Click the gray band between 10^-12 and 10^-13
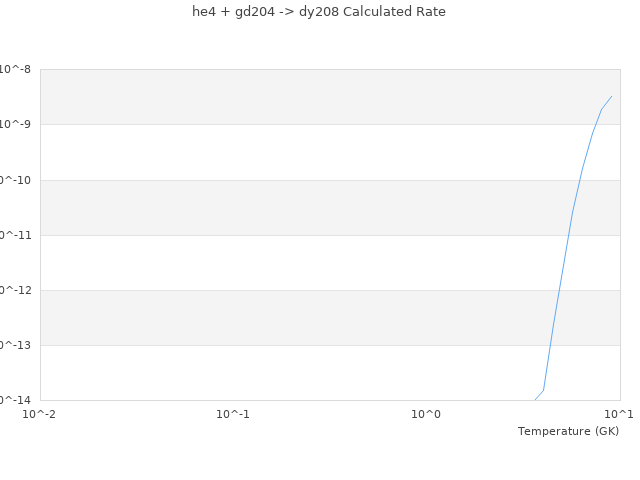This screenshot has width=640, height=480. click(300, 318)
